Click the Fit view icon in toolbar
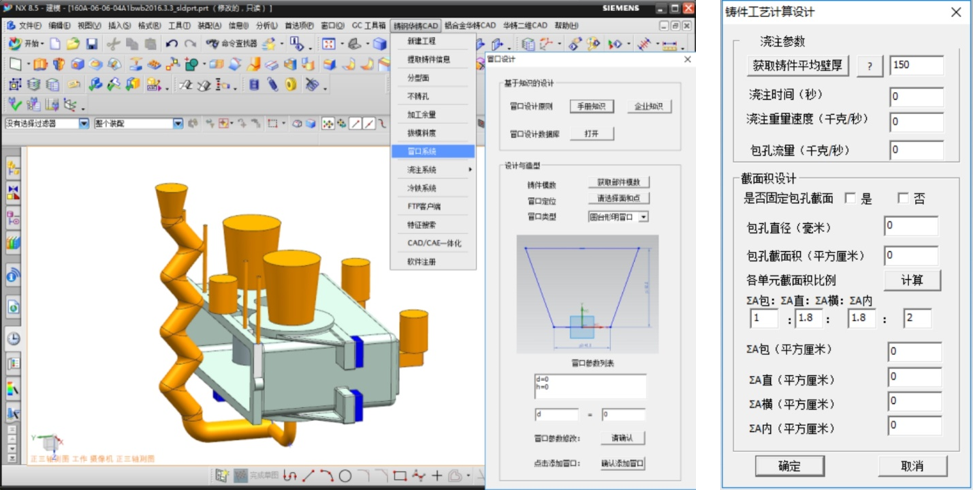973x490 pixels. coord(329,44)
